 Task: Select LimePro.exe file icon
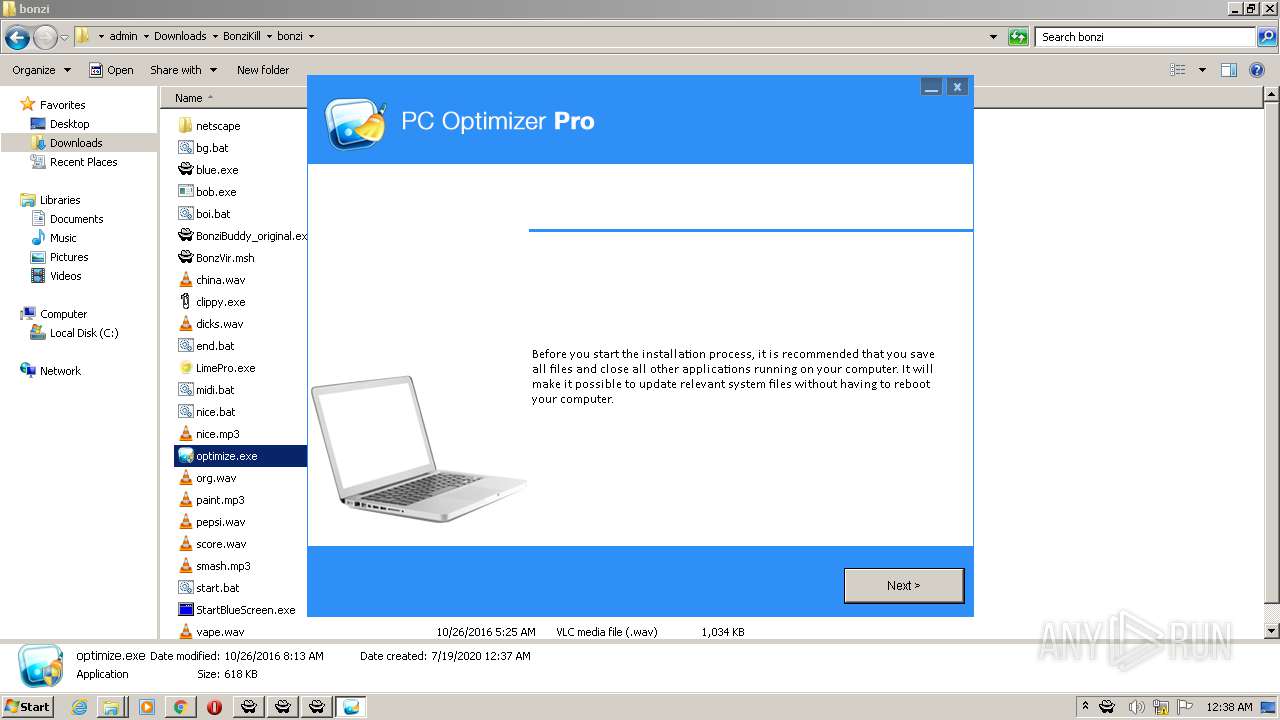click(x=185, y=368)
